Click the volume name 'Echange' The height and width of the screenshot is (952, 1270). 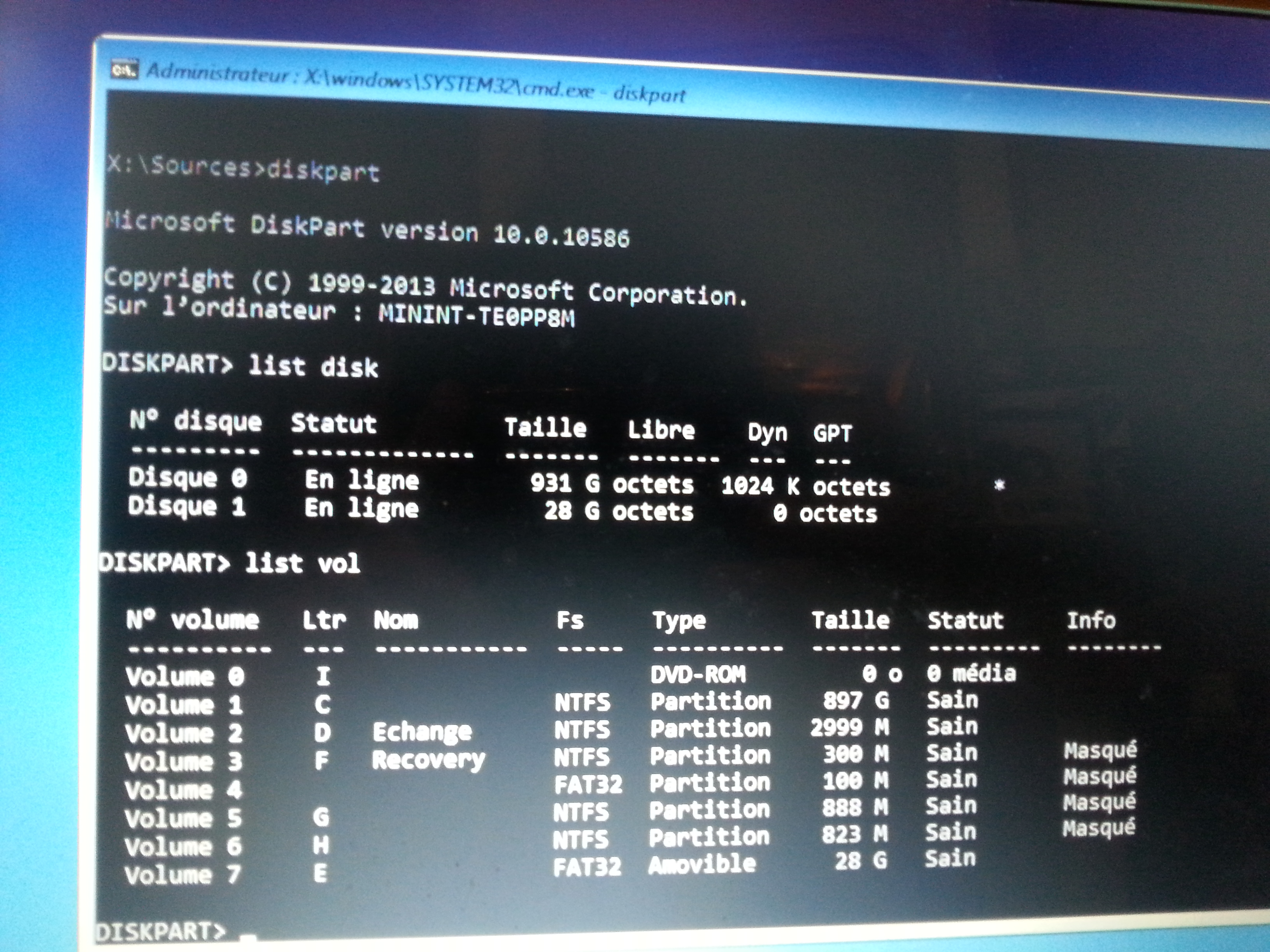pyautogui.click(x=422, y=732)
